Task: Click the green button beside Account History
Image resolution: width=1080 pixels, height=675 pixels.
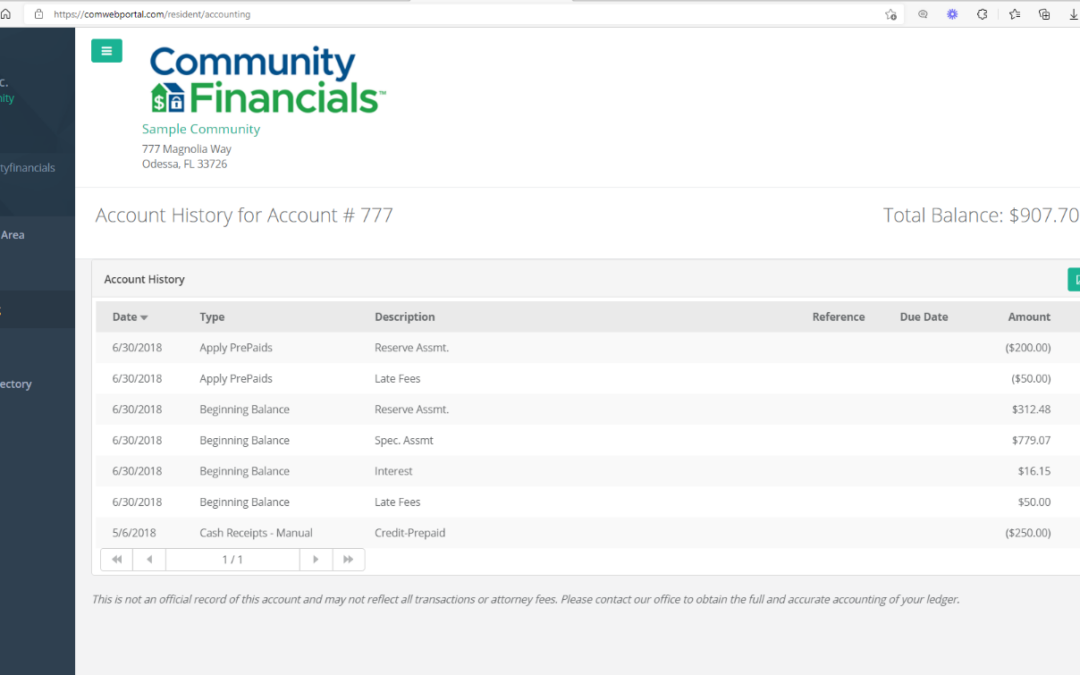Action: [x=1074, y=280]
